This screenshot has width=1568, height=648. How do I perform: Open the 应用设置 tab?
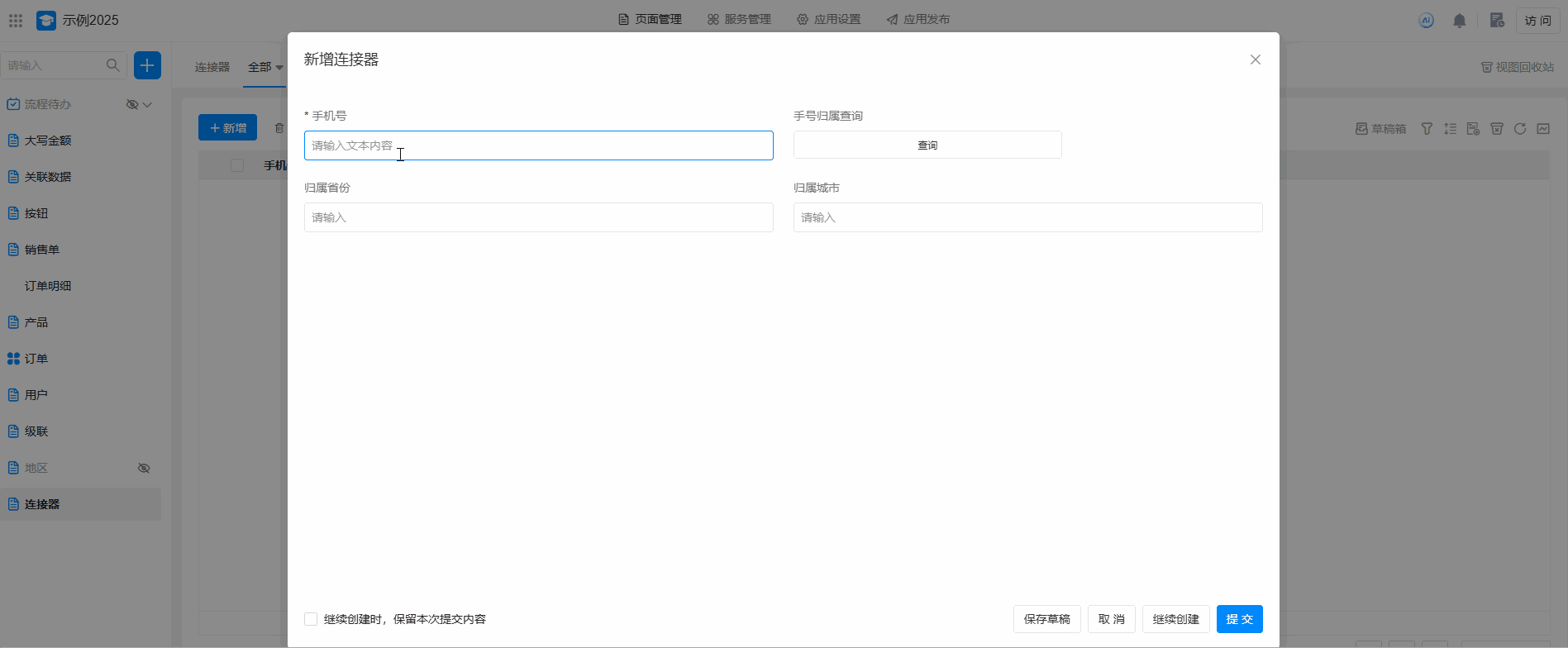point(828,19)
